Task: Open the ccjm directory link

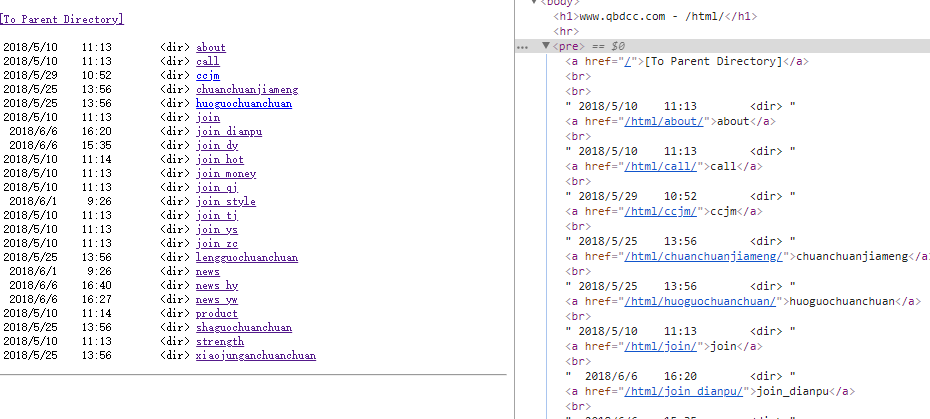Action: (207, 75)
